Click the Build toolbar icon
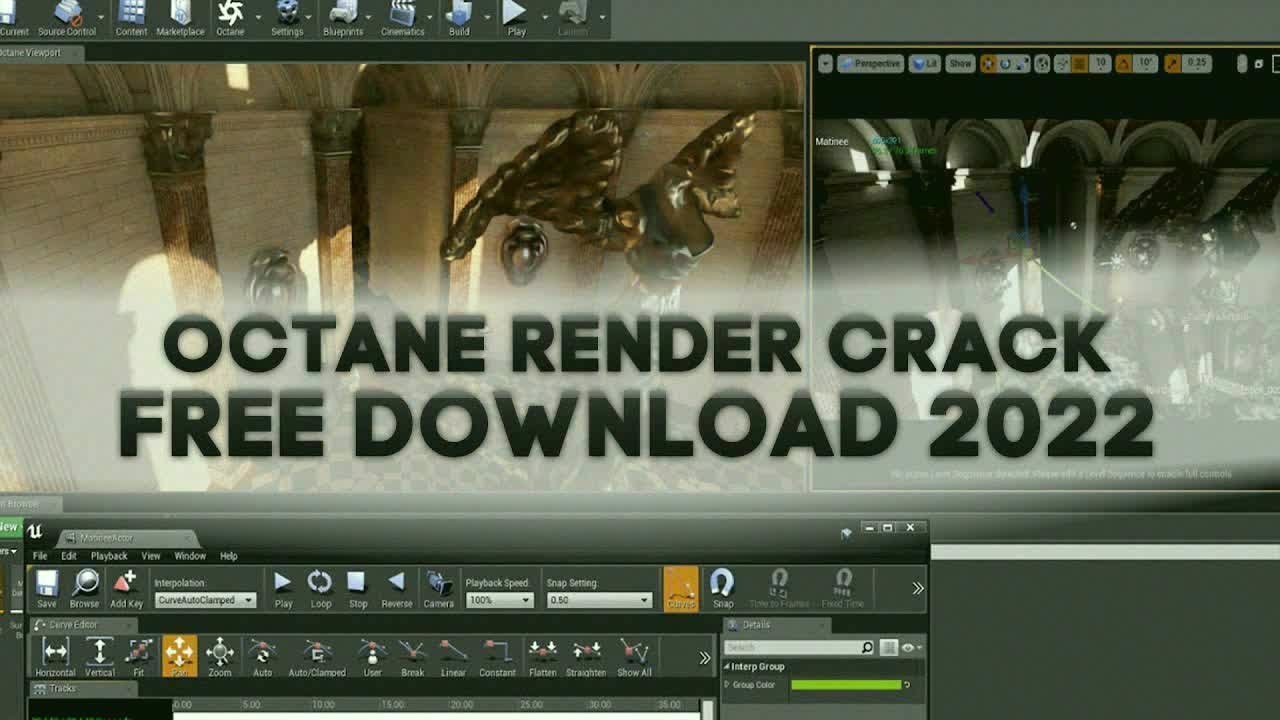The image size is (1280, 720). [x=459, y=19]
